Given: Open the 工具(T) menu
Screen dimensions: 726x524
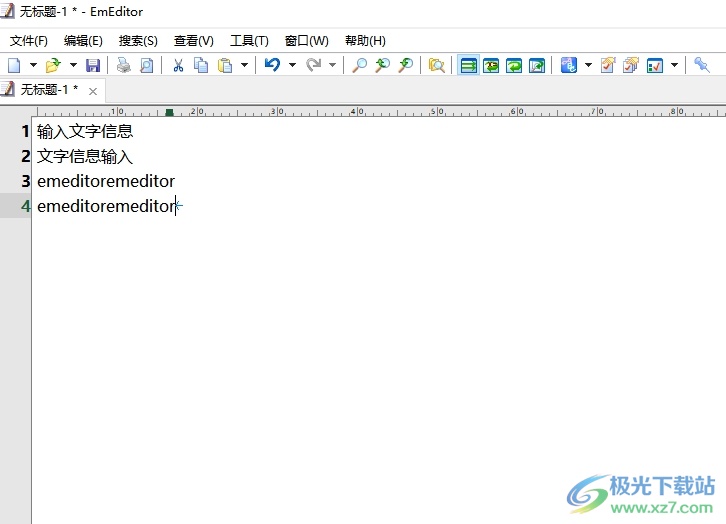Looking at the screenshot, I should (249, 41).
